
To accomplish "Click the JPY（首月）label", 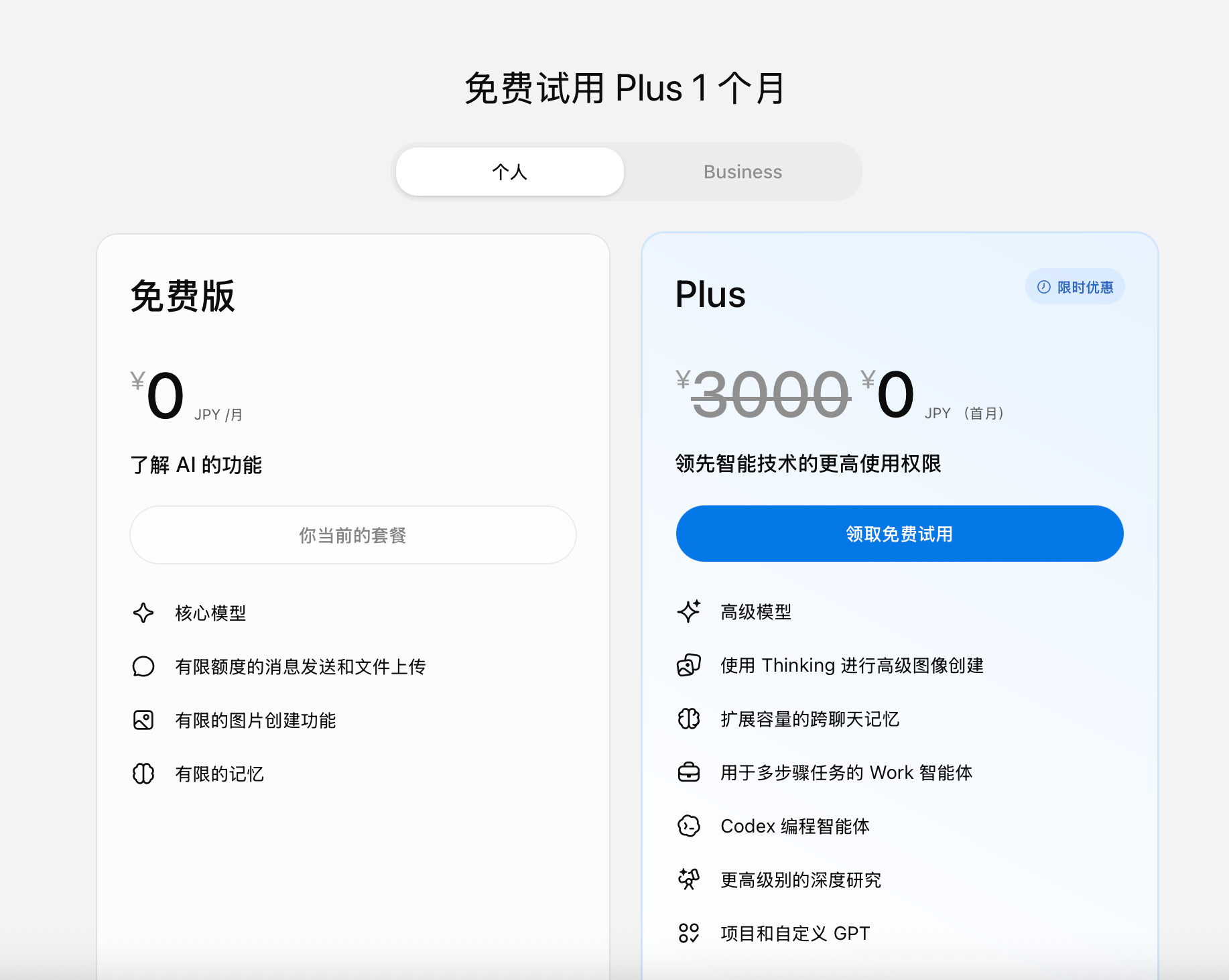I will click(x=964, y=413).
